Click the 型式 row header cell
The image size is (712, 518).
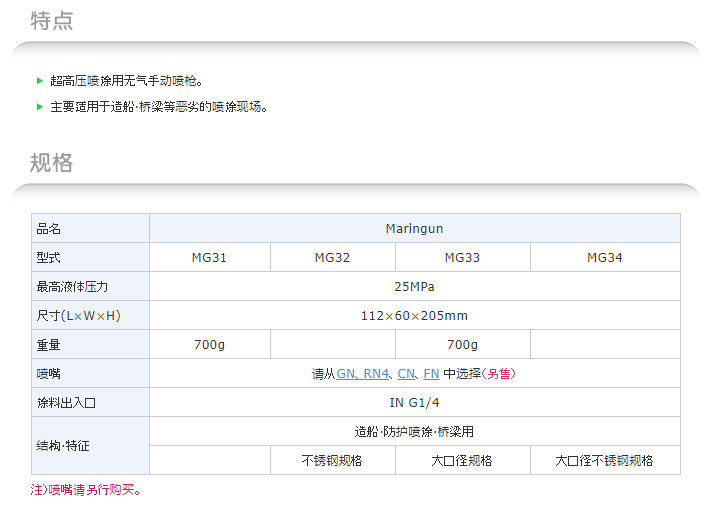(x=90, y=257)
